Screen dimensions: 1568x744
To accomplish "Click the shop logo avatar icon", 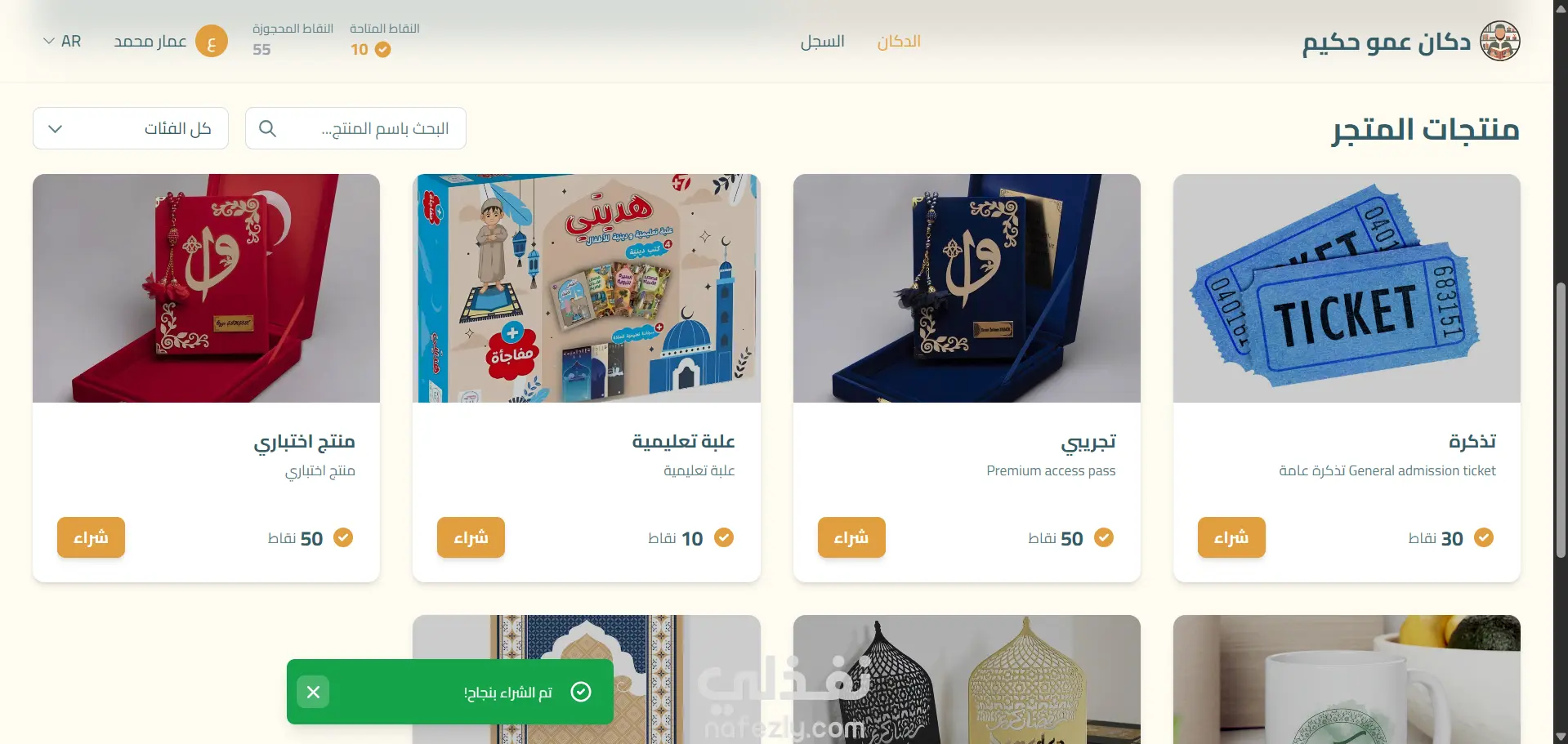I will [x=1500, y=41].
